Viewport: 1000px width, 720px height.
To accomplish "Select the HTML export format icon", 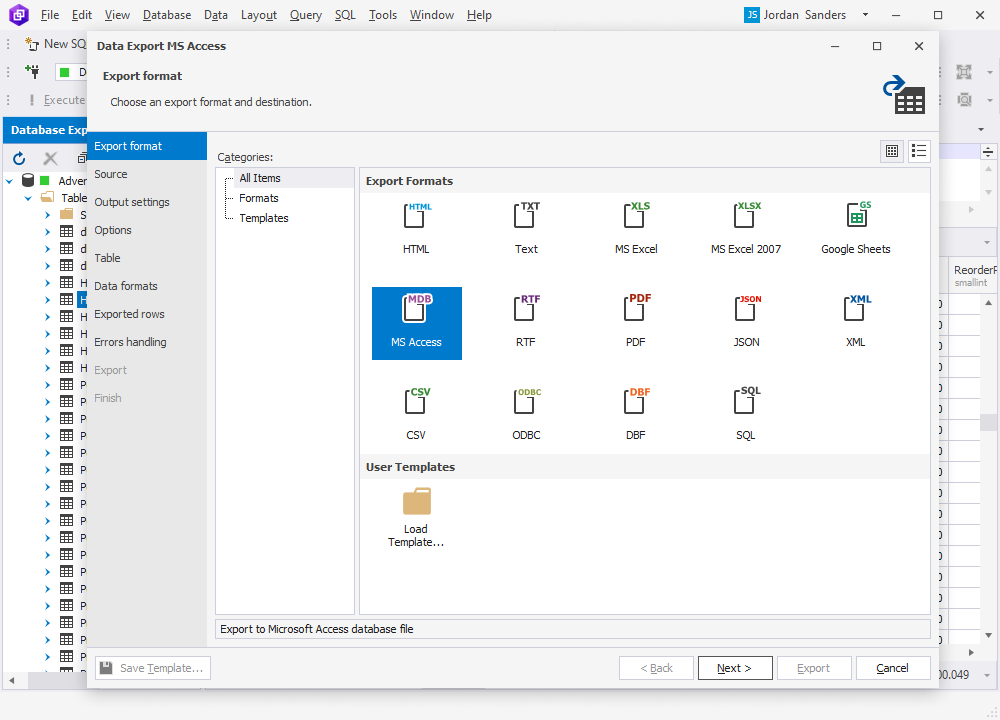I will point(416,223).
